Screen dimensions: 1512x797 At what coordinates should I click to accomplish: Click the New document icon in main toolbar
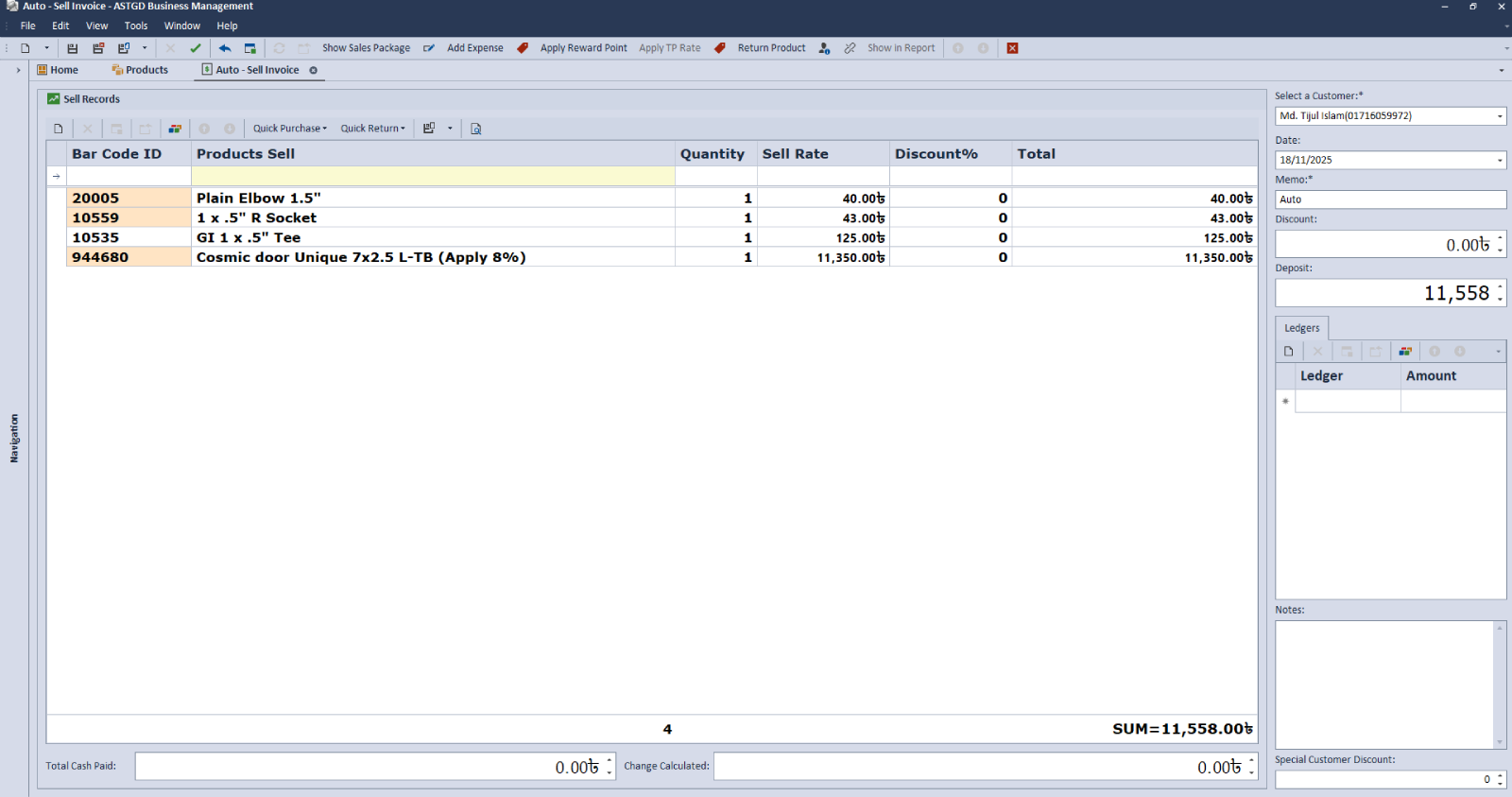click(26, 48)
